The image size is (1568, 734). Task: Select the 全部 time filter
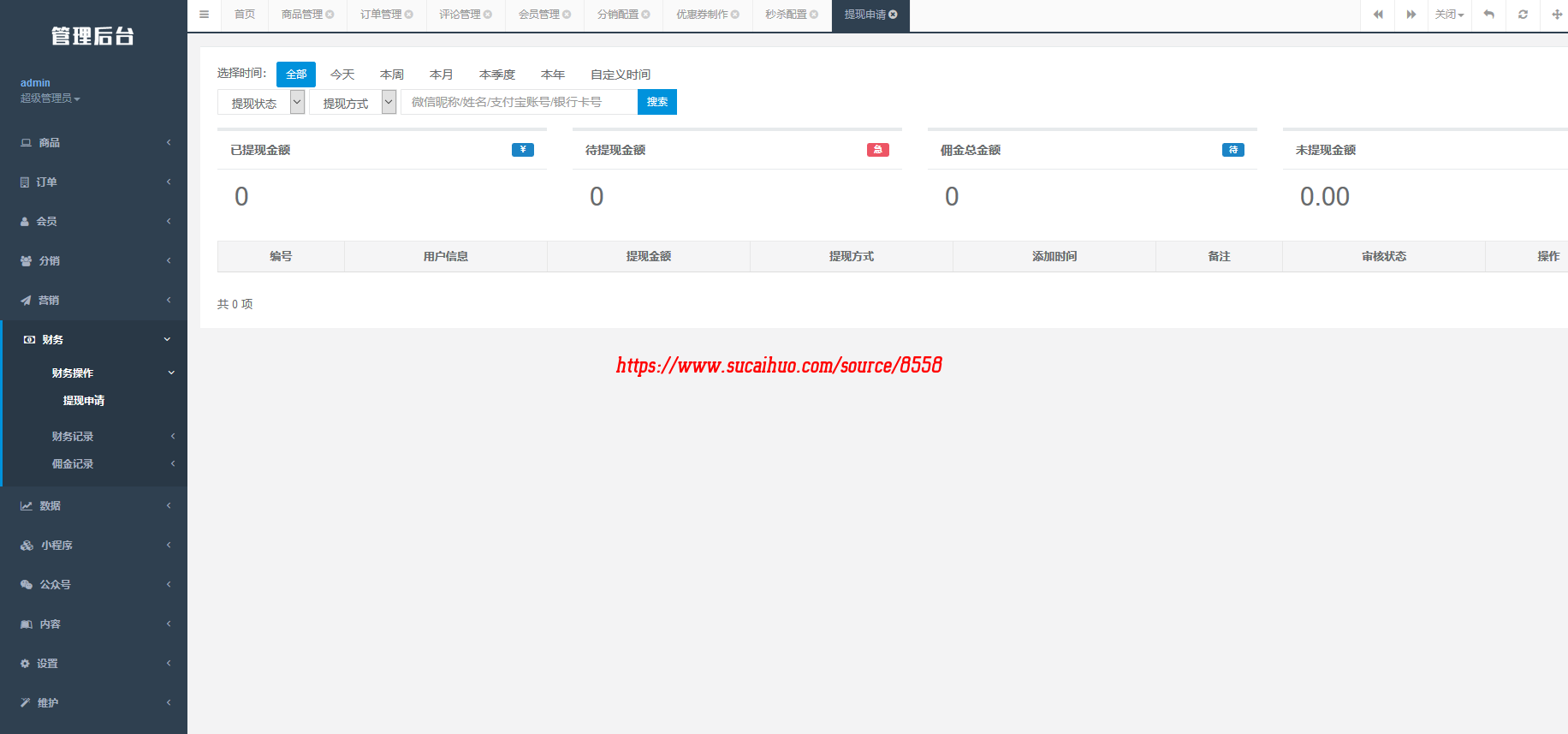click(x=296, y=75)
